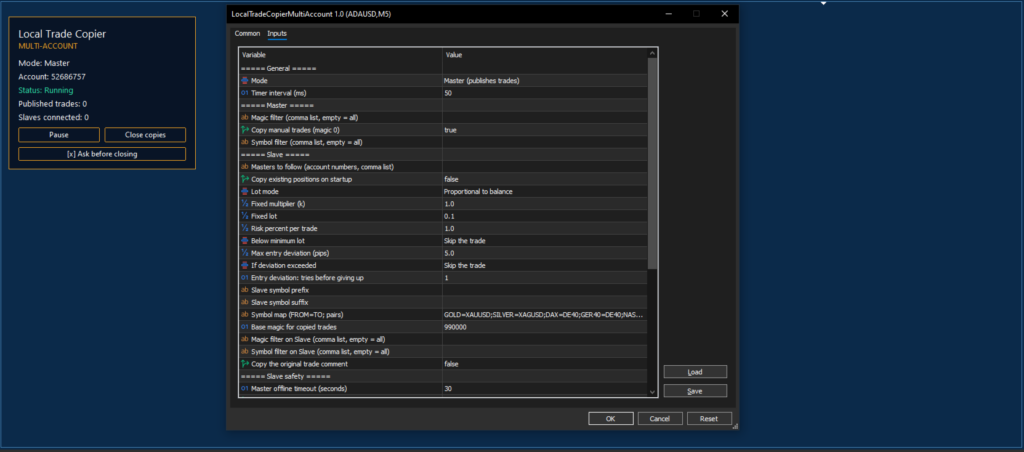Toggle Copy existing positions on startup false
The width and height of the screenshot is (1024, 452).
[x=545, y=179]
